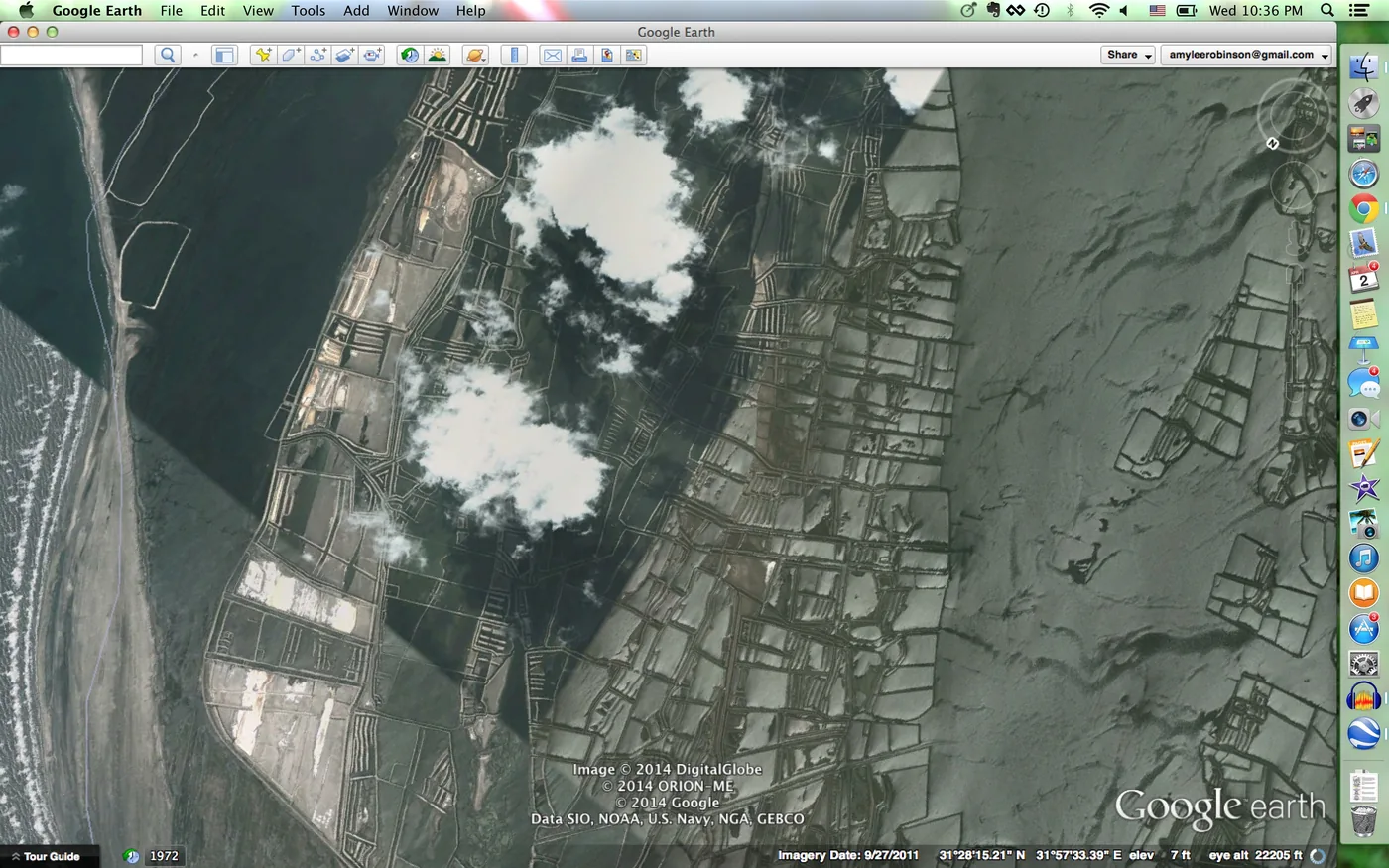The height and width of the screenshot is (868, 1389).
Task: Start Record a Tour camera tool
Action: point(372,55)
